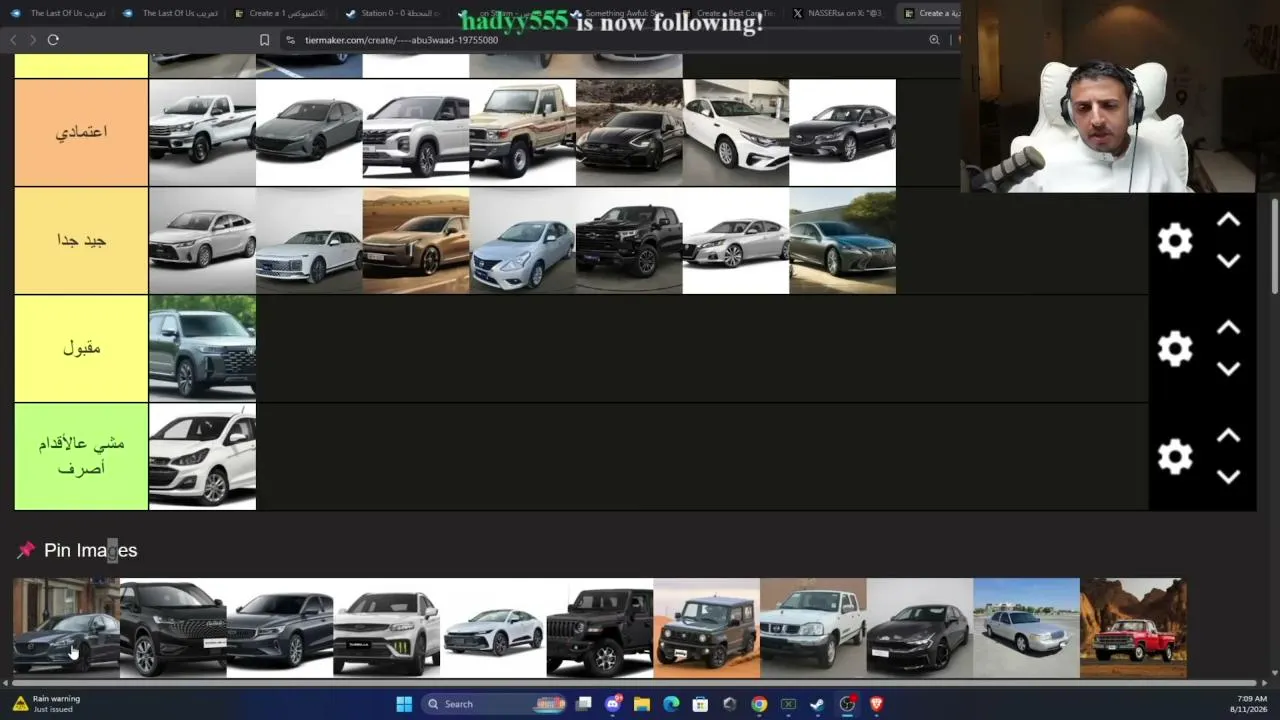
Task: Move the جيد جدا tier row down
Action: coord(1228,261)
